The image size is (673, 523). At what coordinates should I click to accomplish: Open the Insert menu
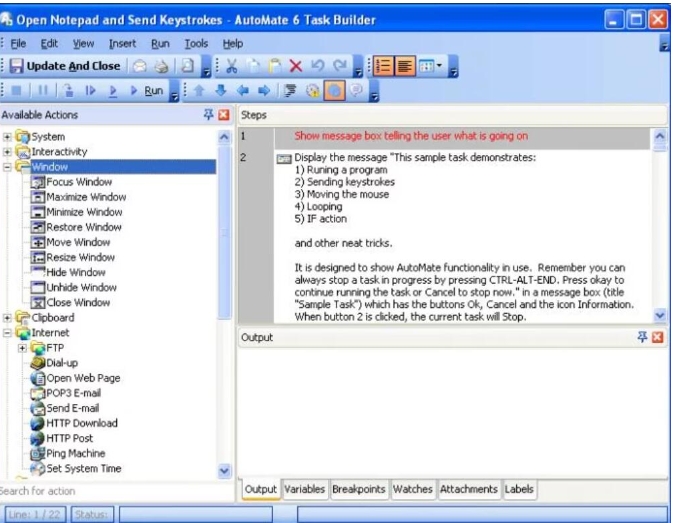point(122,44)
